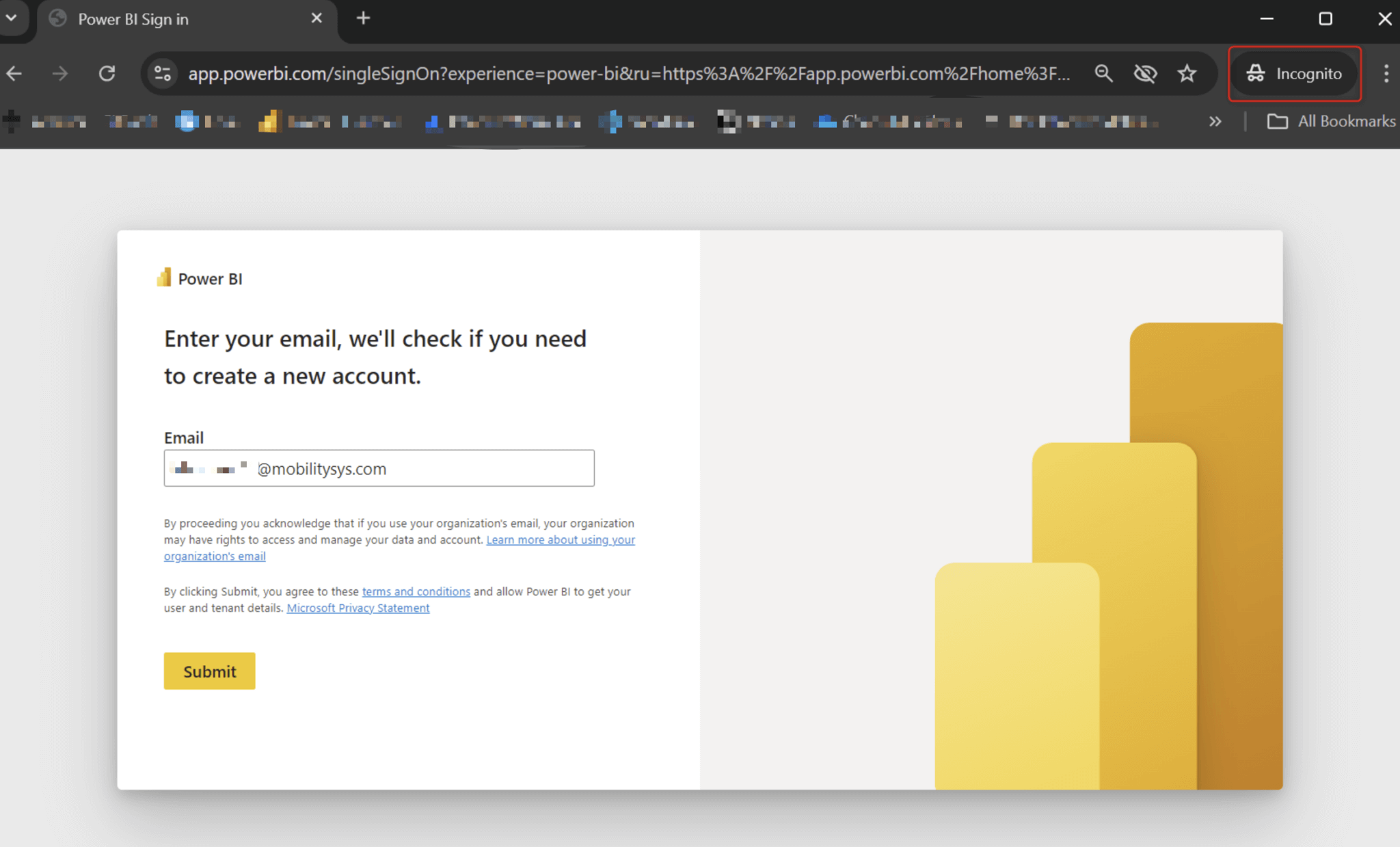Reload the current page
Screen dimensions: 1400x847
point(107,73)
